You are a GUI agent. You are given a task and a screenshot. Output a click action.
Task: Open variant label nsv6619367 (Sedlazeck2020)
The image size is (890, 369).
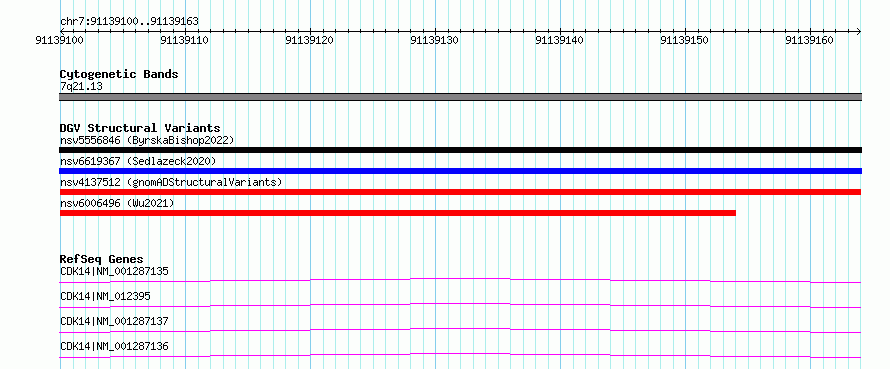tap(138, 161)
